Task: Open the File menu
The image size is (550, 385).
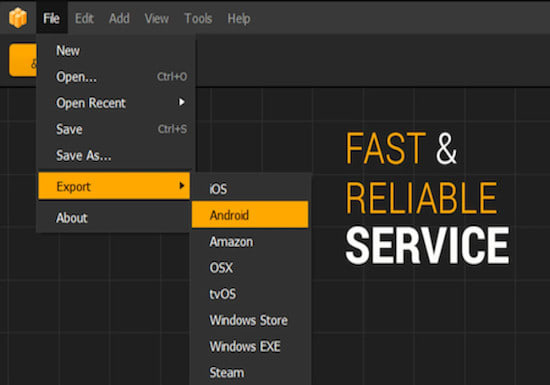Action: (52, 18)
